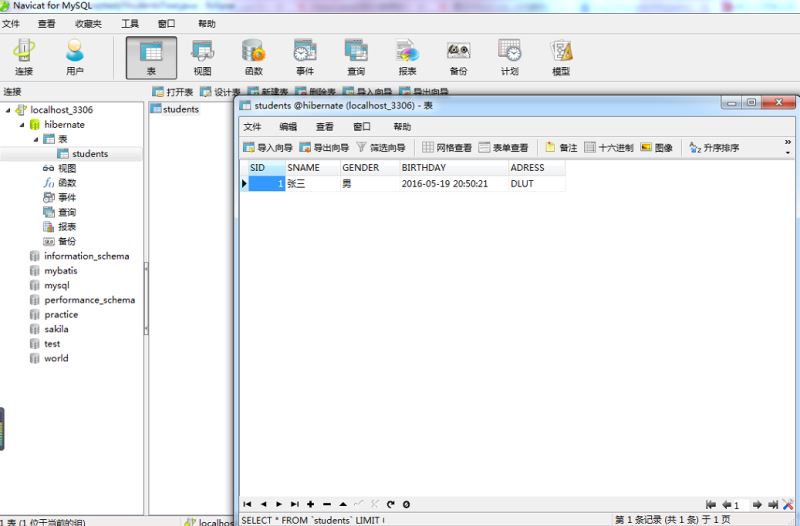
Task: Open the 函数 functions toolbar button
Action: pos(254,58)
